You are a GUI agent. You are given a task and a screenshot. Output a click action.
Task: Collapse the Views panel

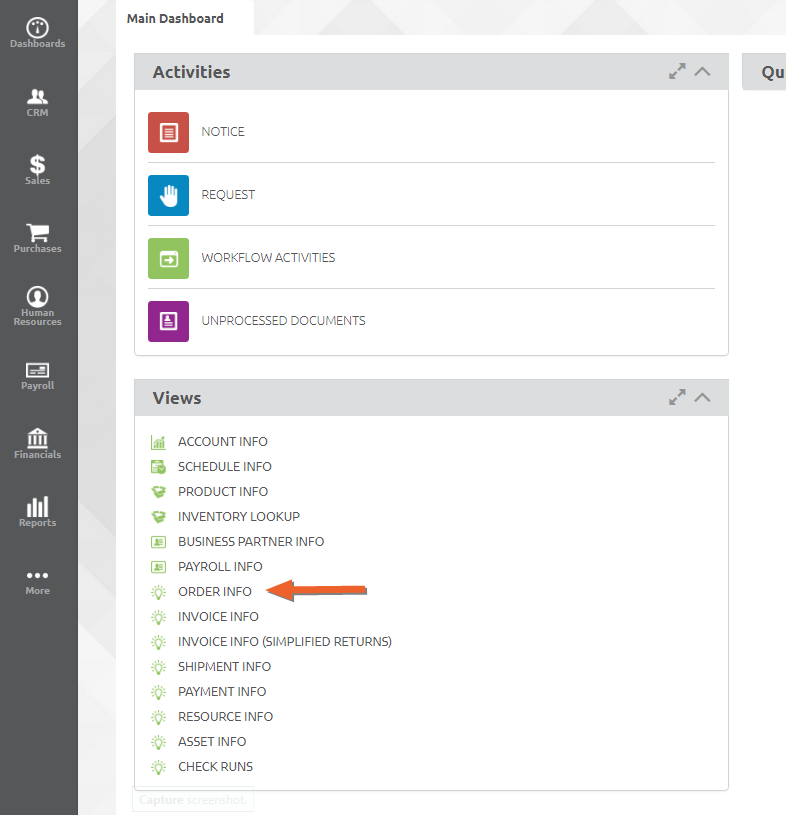(x=703, y=398)
